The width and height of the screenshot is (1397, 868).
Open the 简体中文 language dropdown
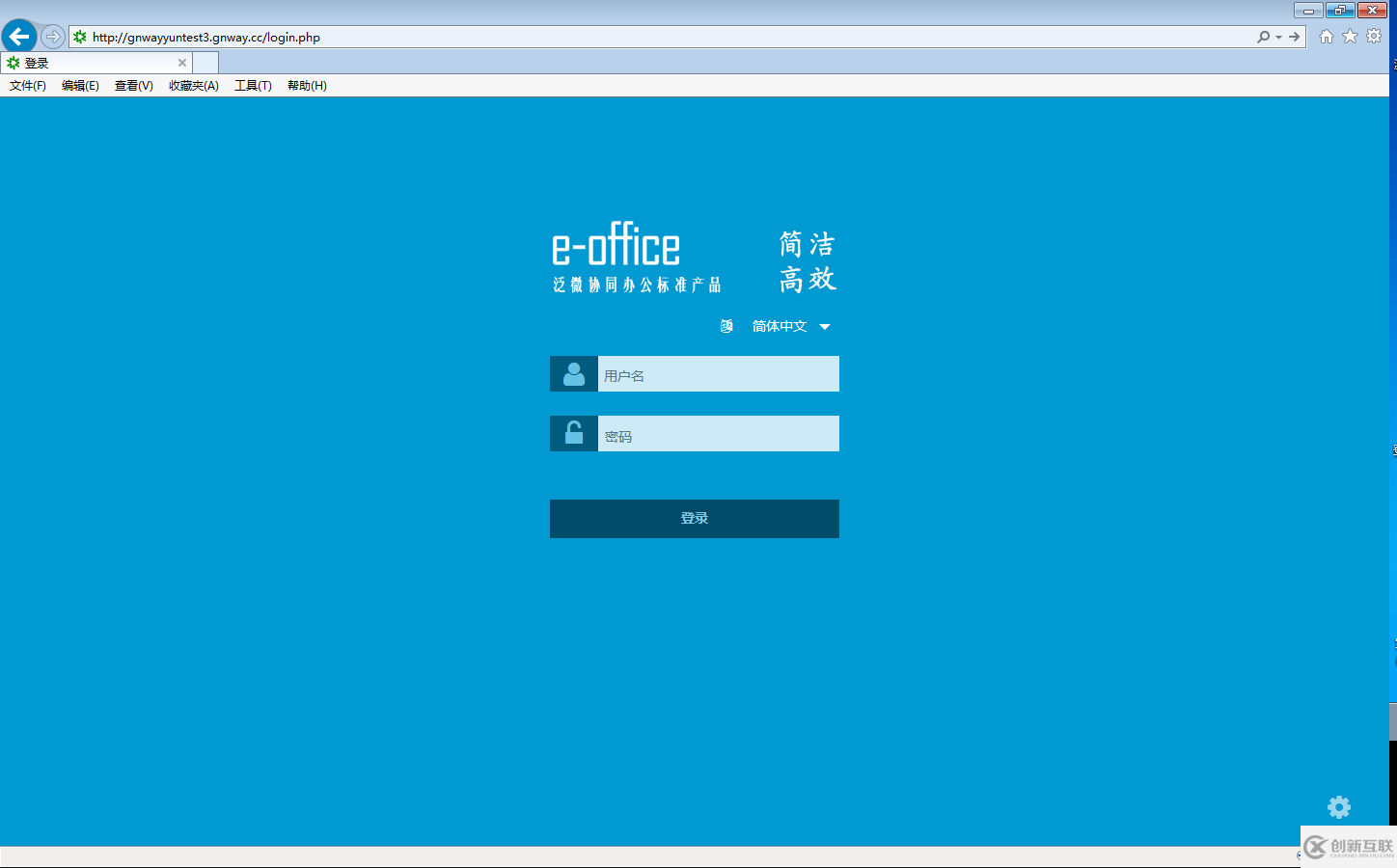(x=780, y=326)
